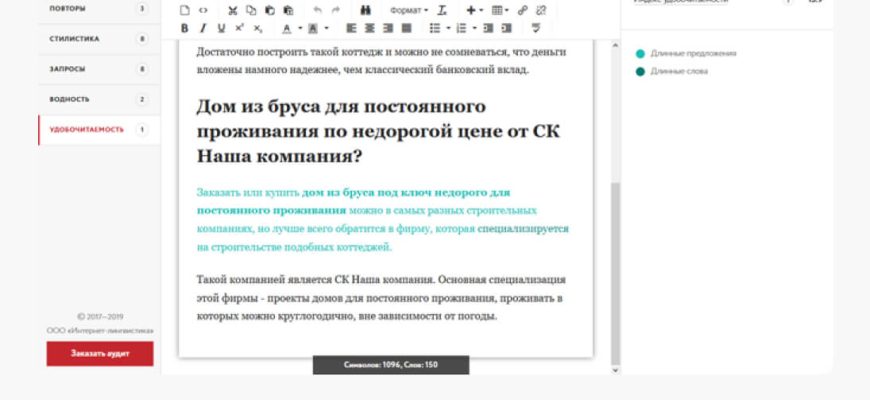This screenshot has height=400, width=870.
Task: Click the Underline icon
Action: click(x=221, y=28)
